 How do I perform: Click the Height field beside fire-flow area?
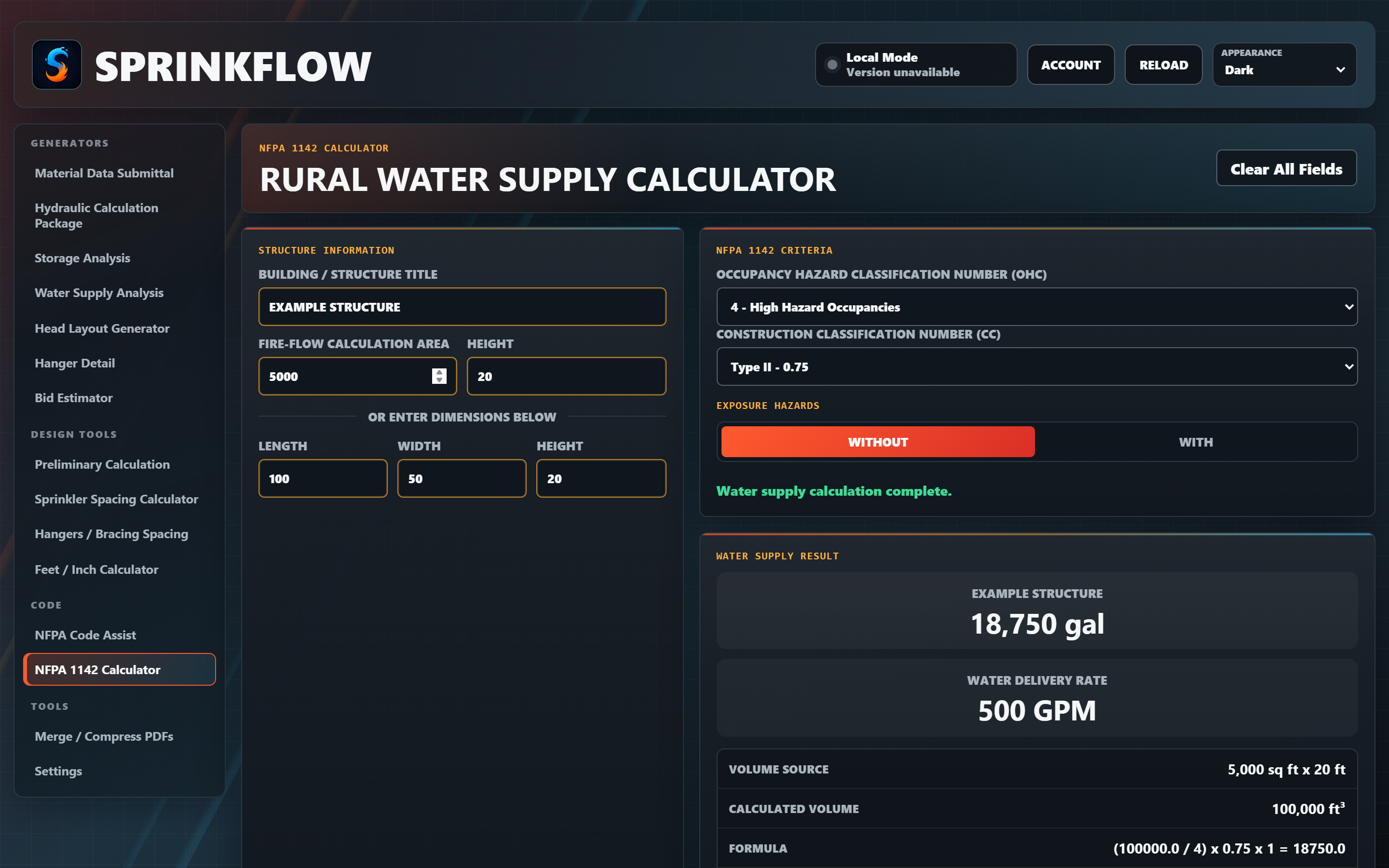pos(567,377)
